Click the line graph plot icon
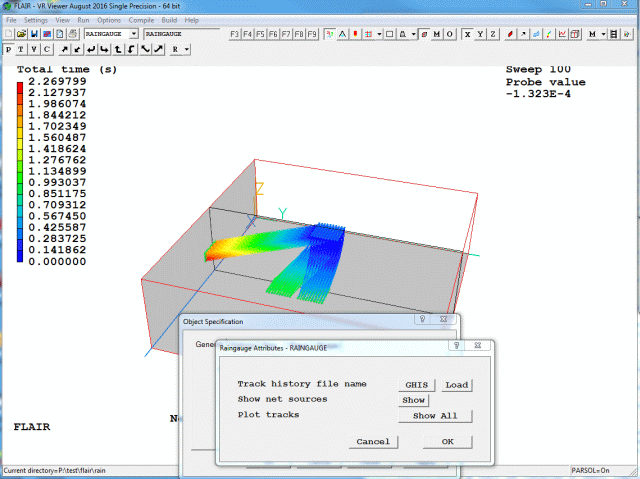Viewport: 640px width, 479px height. 561,34
